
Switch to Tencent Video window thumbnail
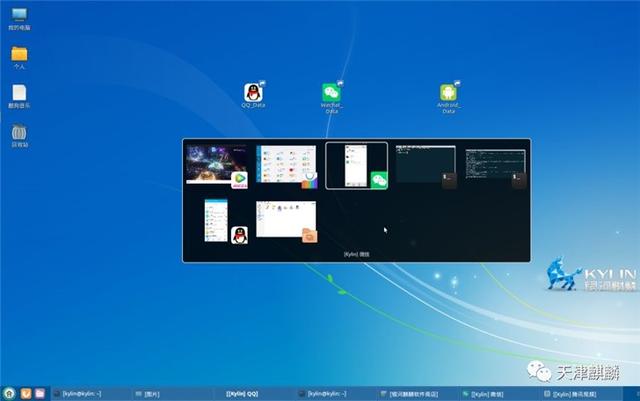coord(216,165)
